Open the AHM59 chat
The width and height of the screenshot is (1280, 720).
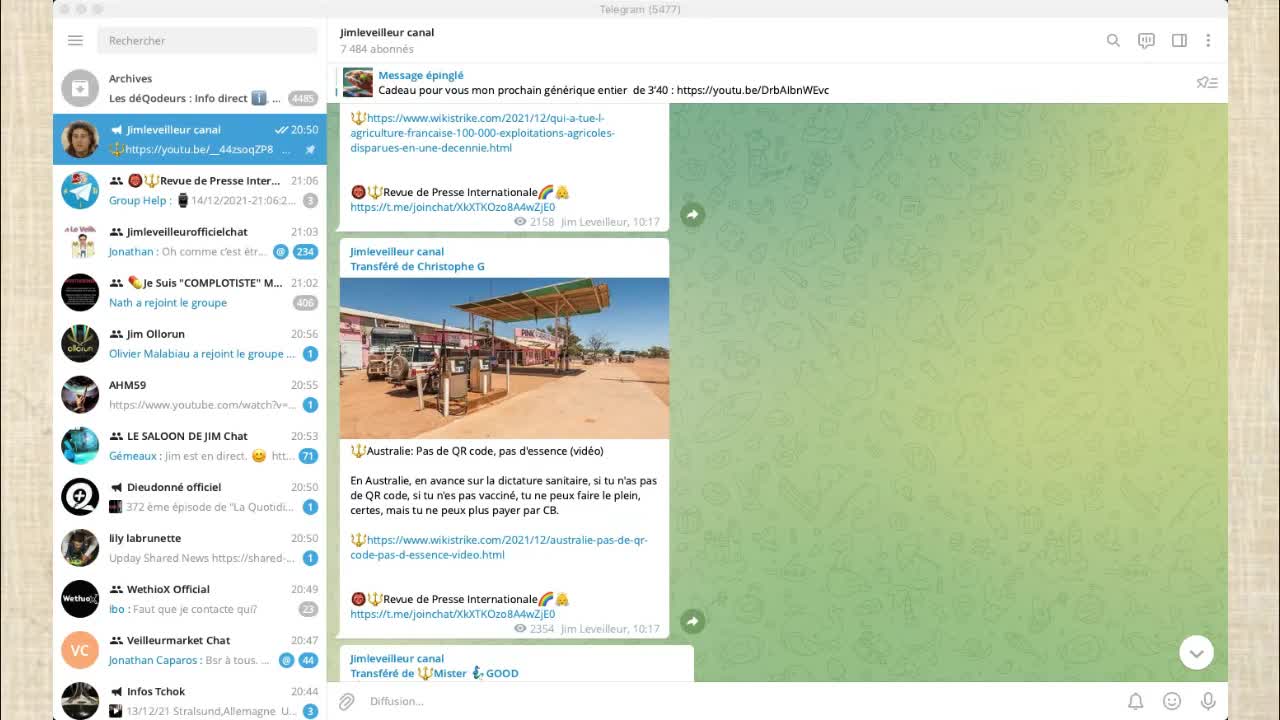coord(190,394)
